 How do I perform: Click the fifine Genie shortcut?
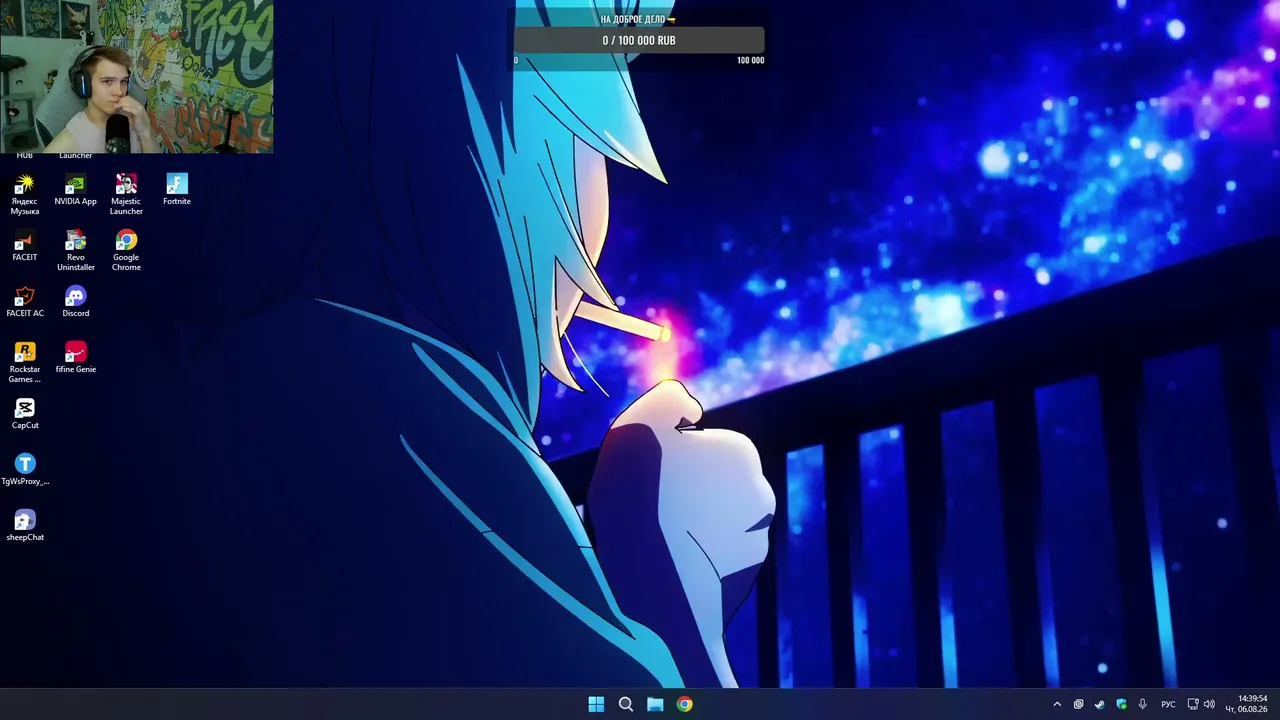tap(76, 358)
